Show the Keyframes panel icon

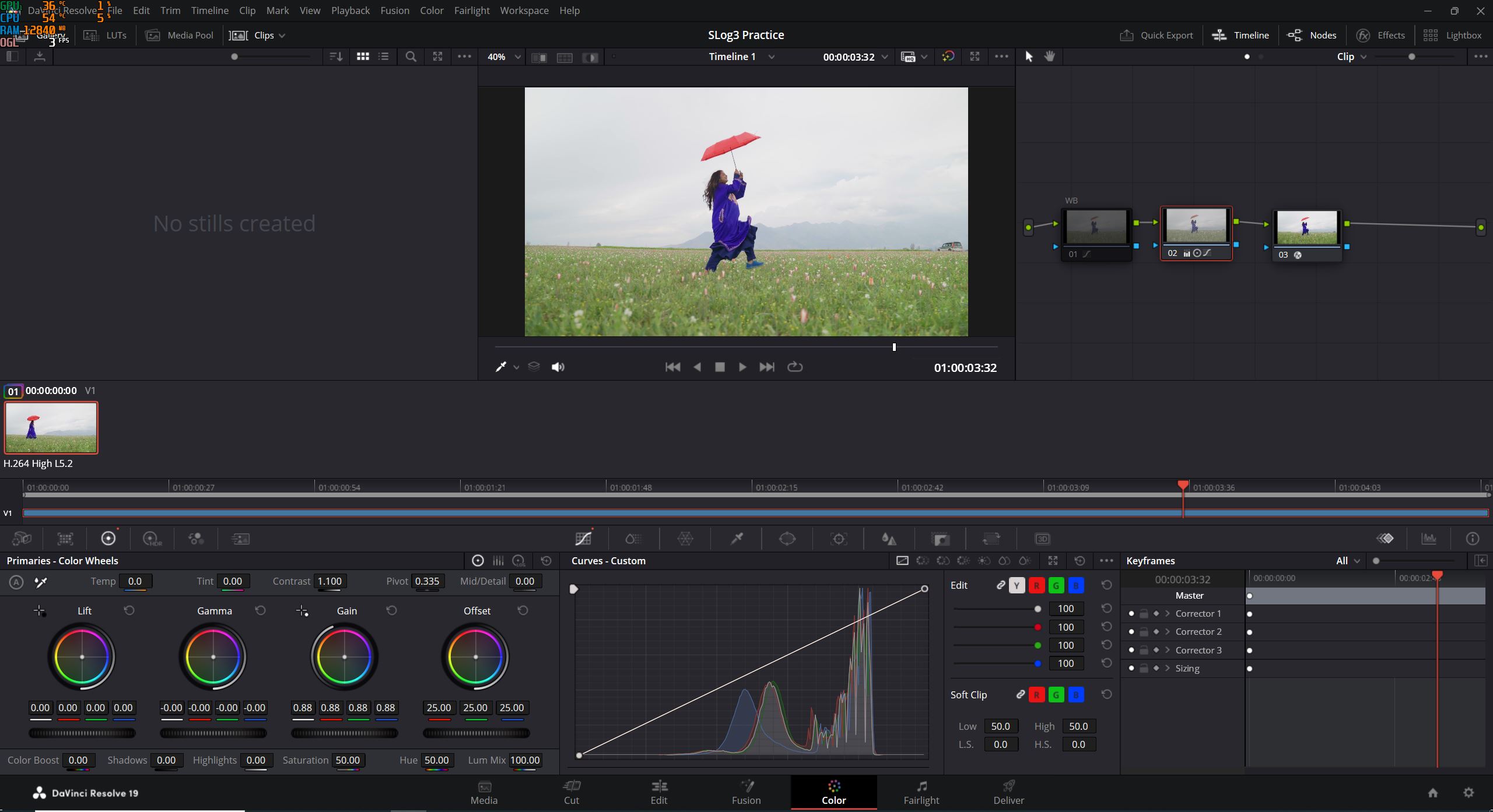pos(1385,539)
